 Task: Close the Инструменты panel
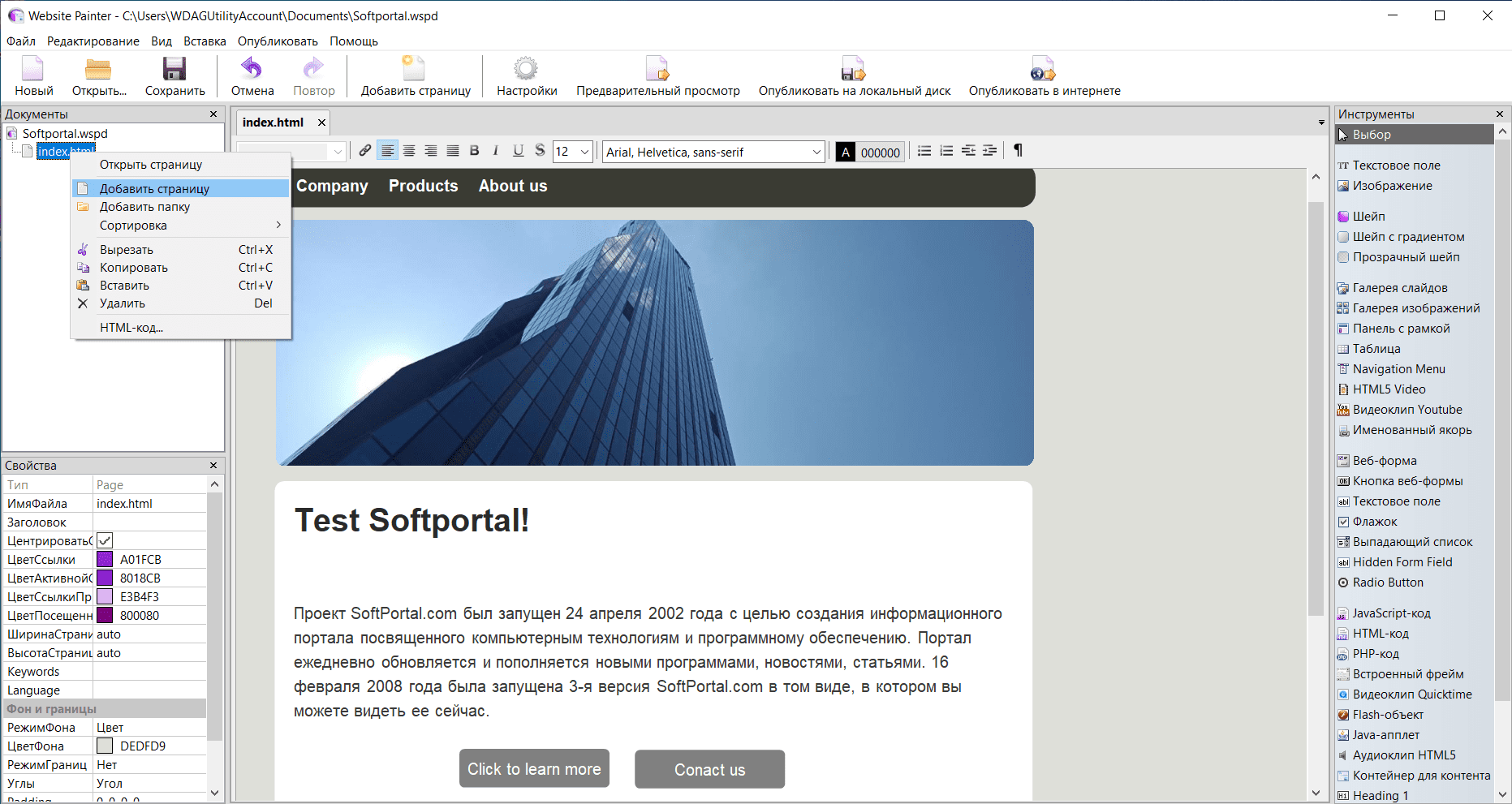point(1500,114)
